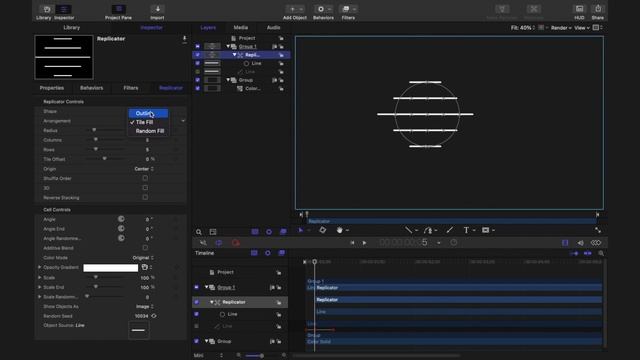
Task: Open the Behaviors toolbar menu
Action: pyautogui.click(x=323, y=12)
